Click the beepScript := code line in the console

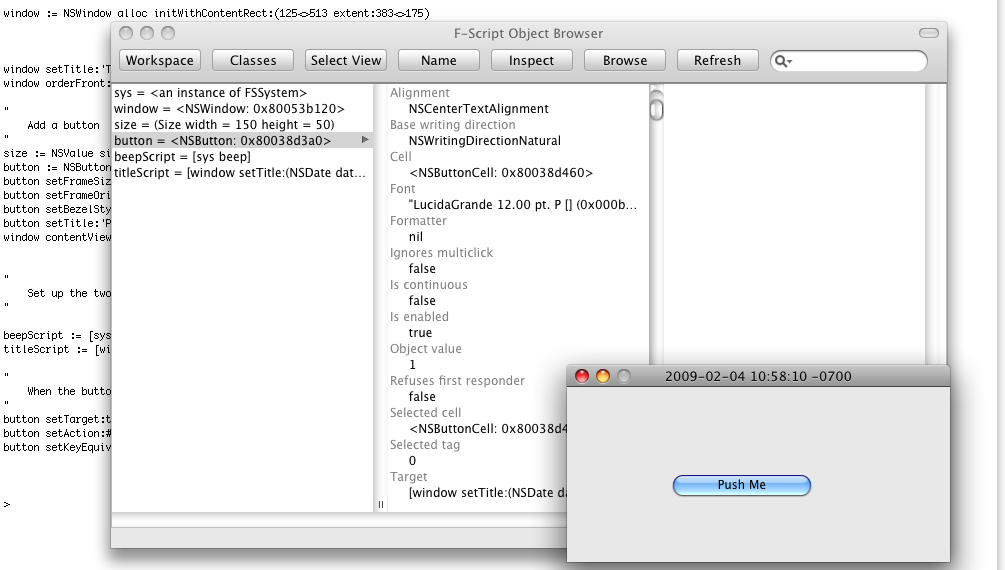click(x=56, y=335)
